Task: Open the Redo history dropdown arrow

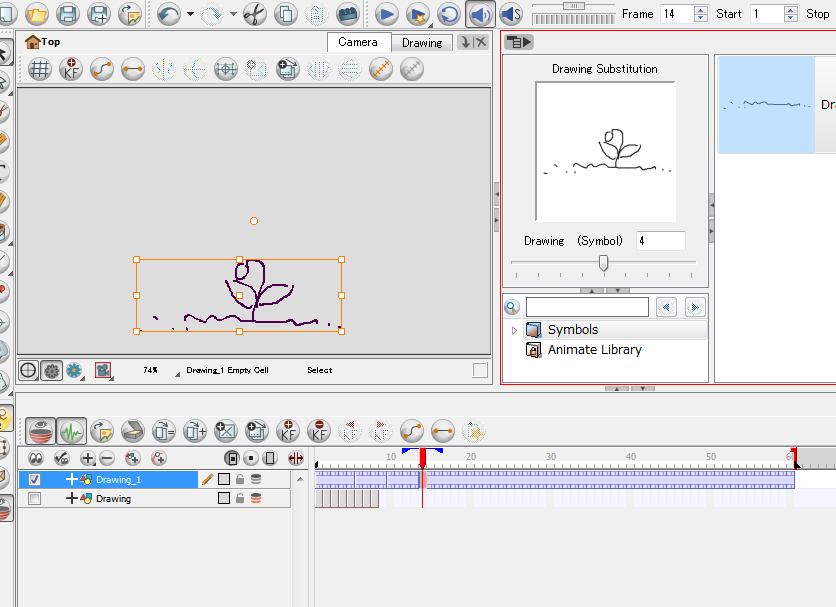Action: coord(233,14)
